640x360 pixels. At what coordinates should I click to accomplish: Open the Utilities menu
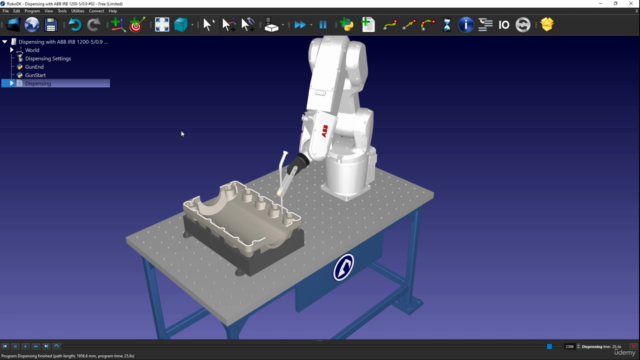78,11
